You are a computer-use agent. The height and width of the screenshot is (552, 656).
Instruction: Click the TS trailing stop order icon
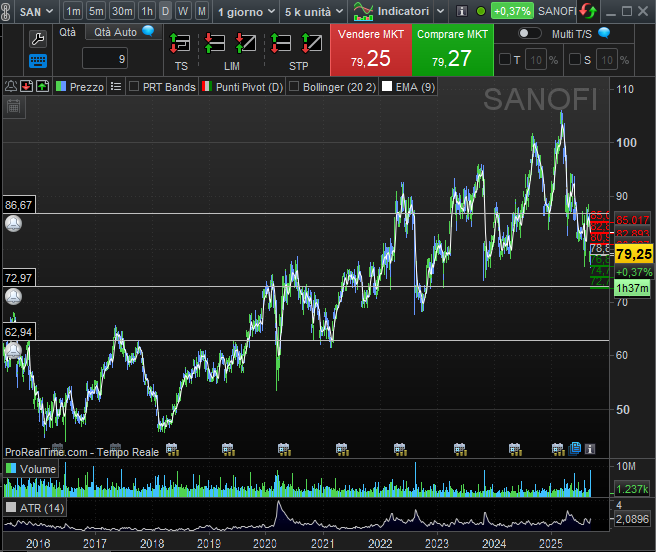(x=180, y=44)
